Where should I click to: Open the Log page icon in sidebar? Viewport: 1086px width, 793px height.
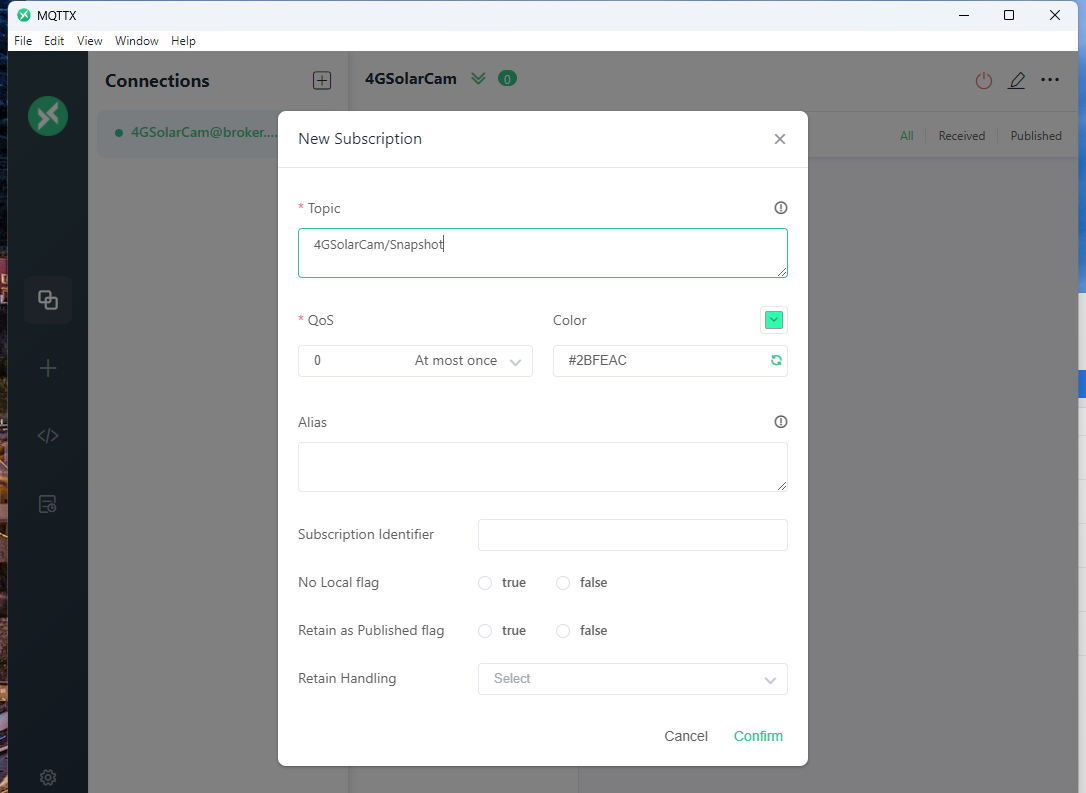click(x=48, y=504)
